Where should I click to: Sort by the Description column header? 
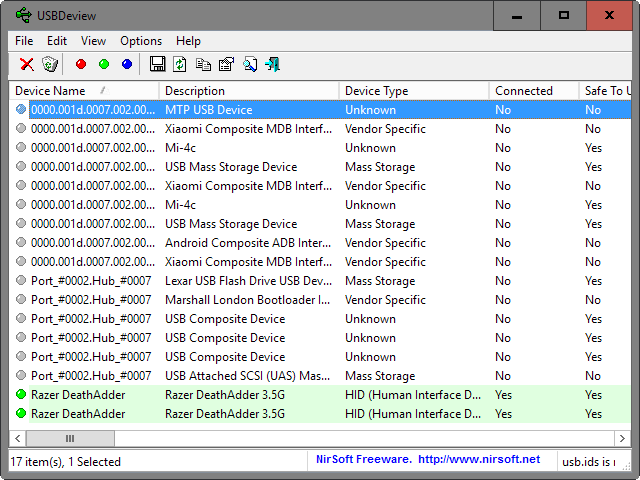(x=249, y=91)
